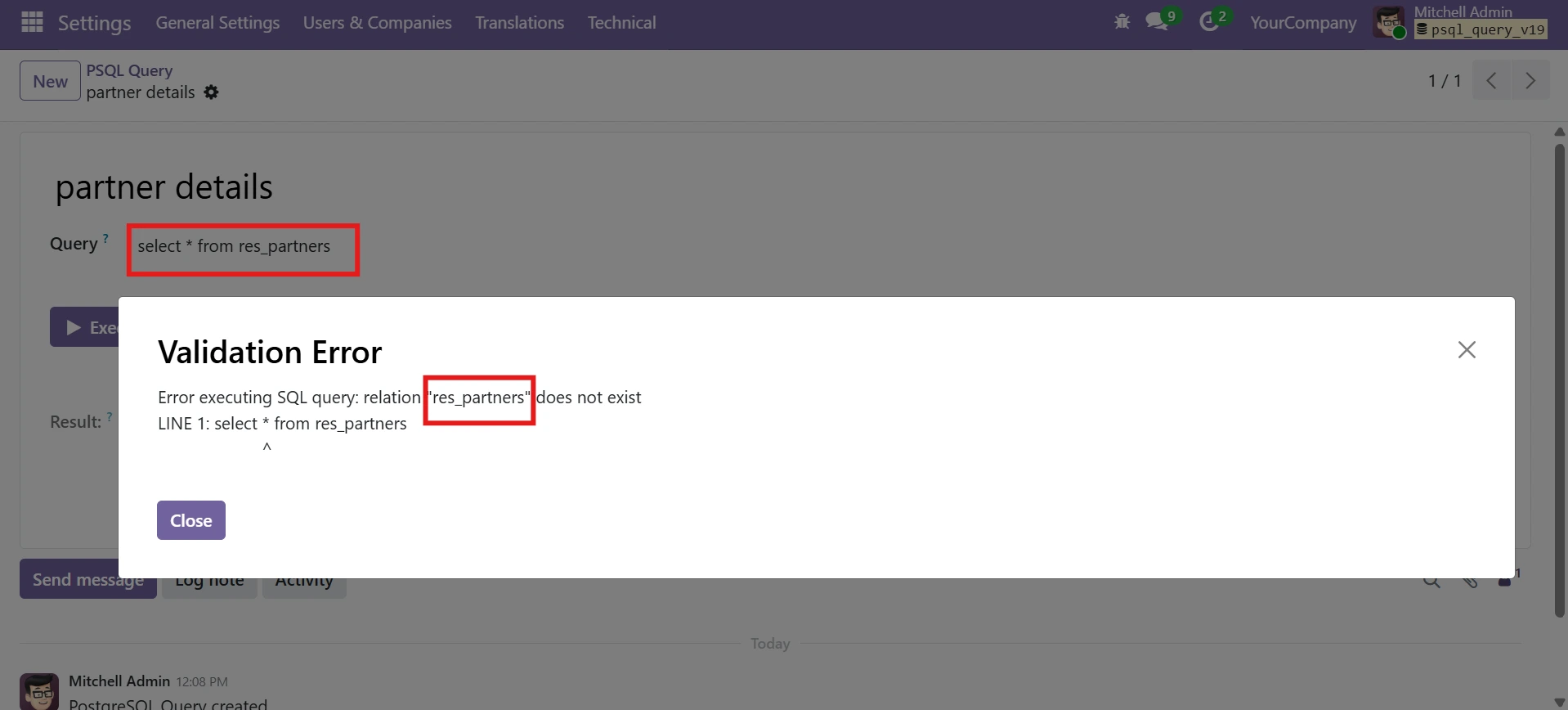The image size is (1568, 710).
Task: Click the 'Mitchell Admin' chatter author name
Action: (x=119, y=681)
